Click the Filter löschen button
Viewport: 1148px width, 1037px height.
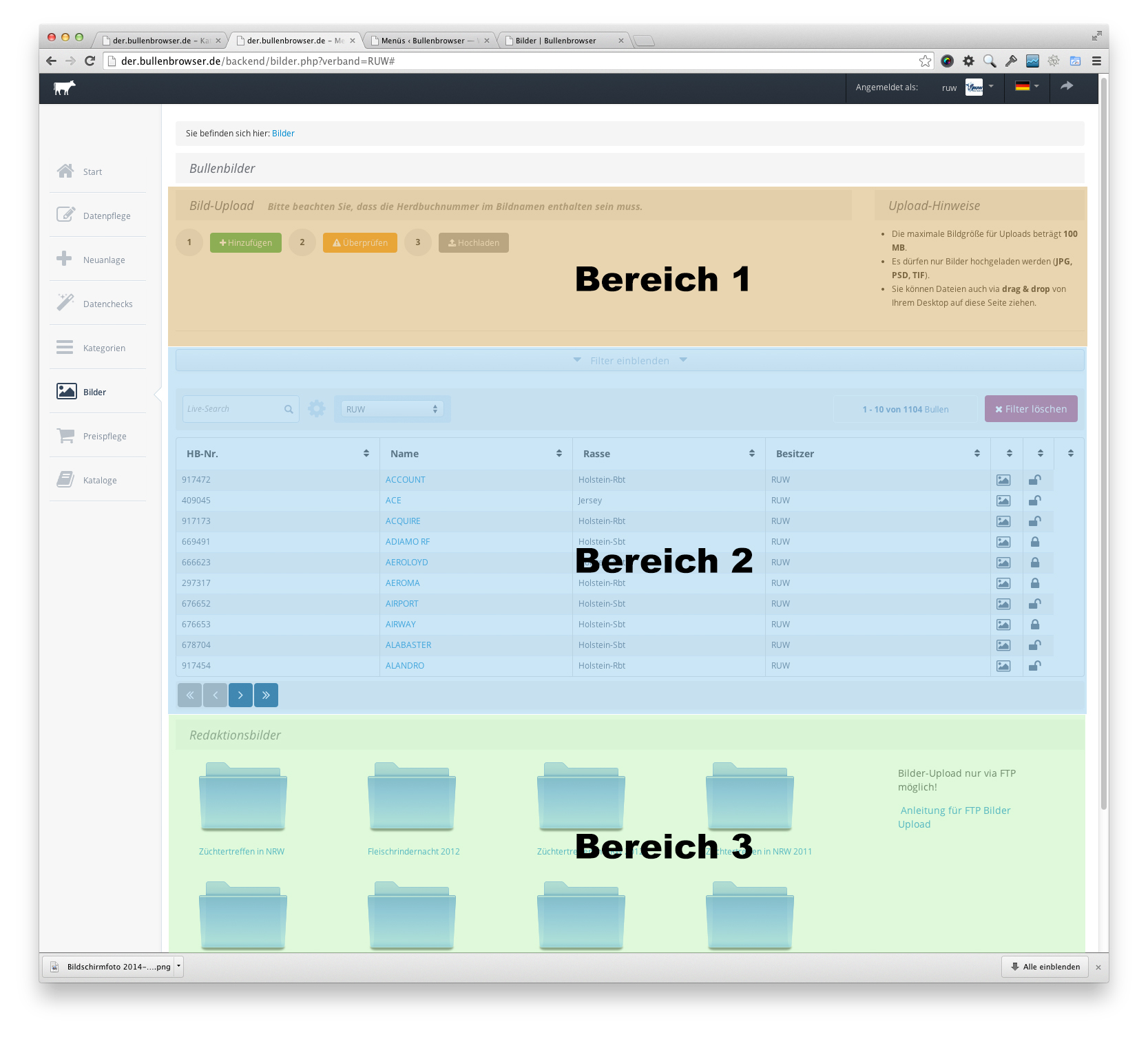coord(1030,409)
